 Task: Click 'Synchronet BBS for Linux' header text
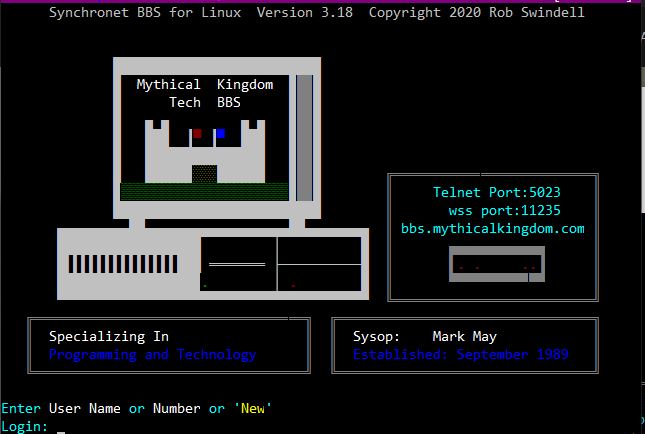point(145,12)
